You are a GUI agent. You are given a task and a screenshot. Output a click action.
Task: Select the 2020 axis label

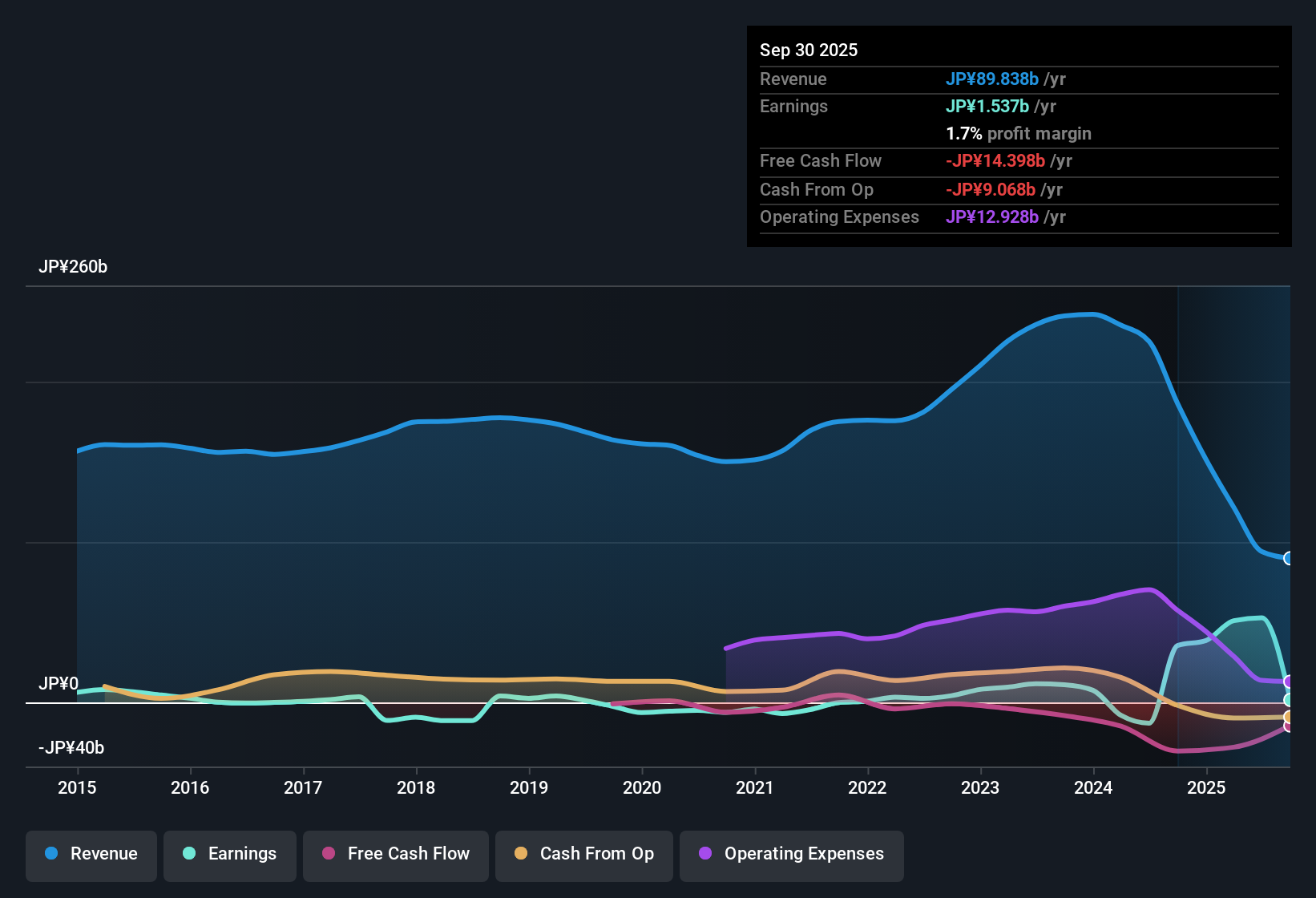coord(642,788)
